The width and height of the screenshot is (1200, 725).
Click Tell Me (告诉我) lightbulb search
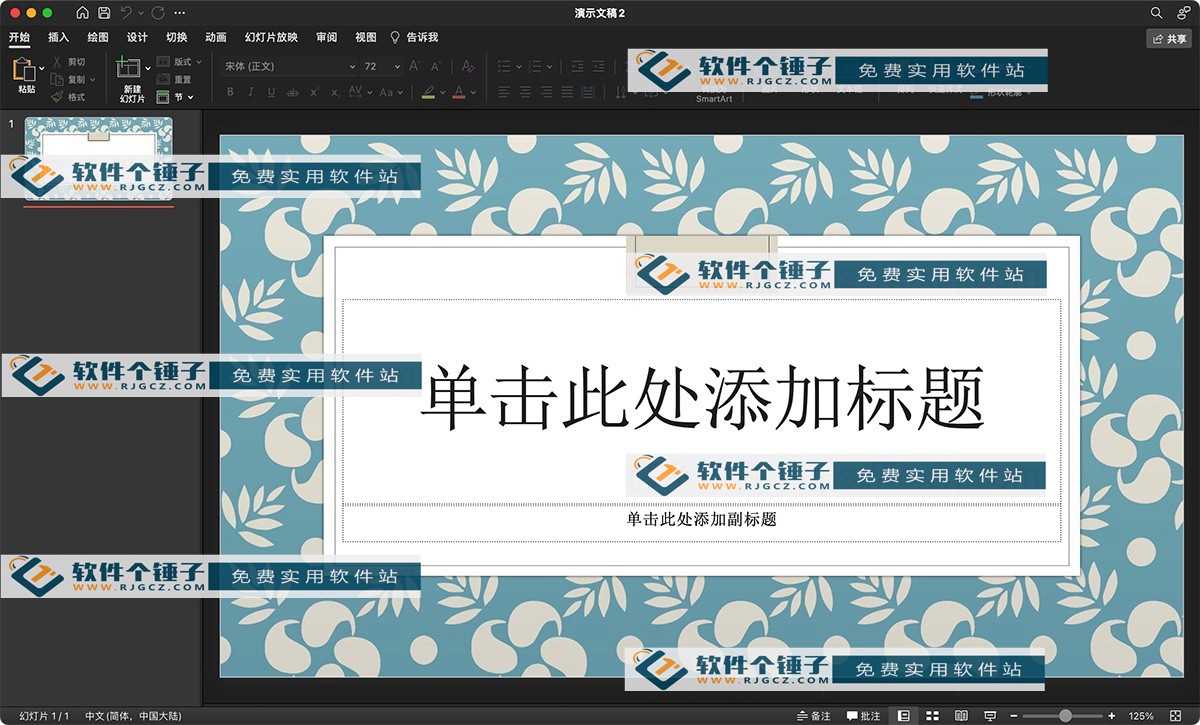pos(414,37)
